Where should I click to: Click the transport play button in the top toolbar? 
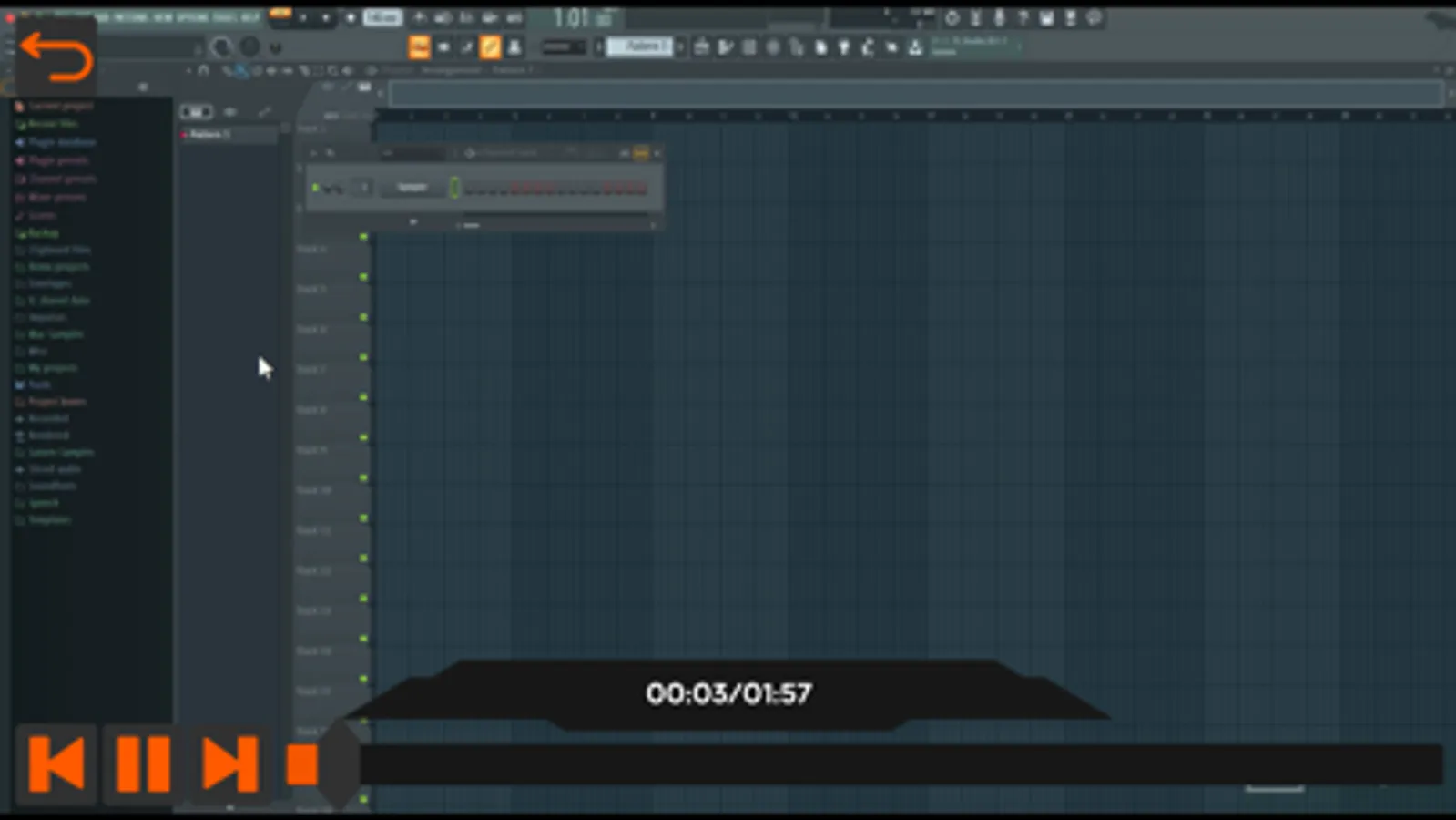pyautogui.click(x=303, y=18)
